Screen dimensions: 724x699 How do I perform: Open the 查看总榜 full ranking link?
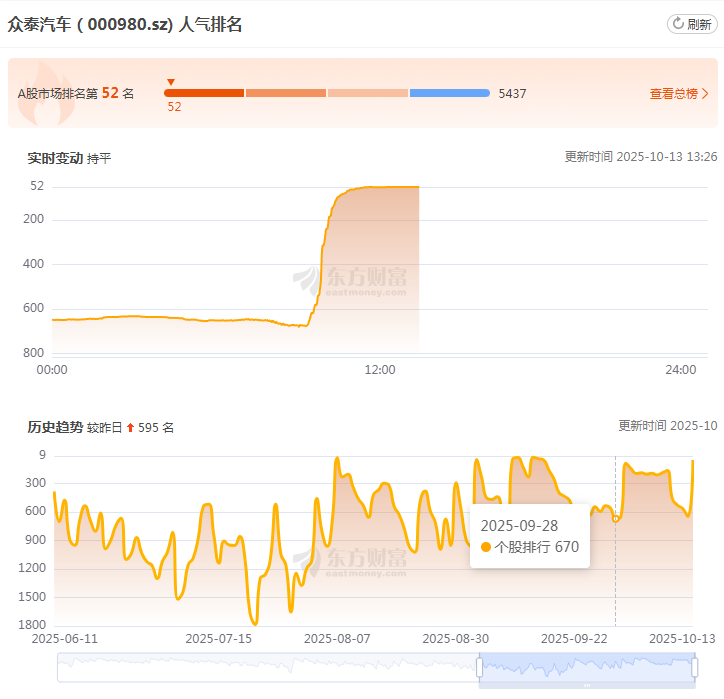pos(679,94)
